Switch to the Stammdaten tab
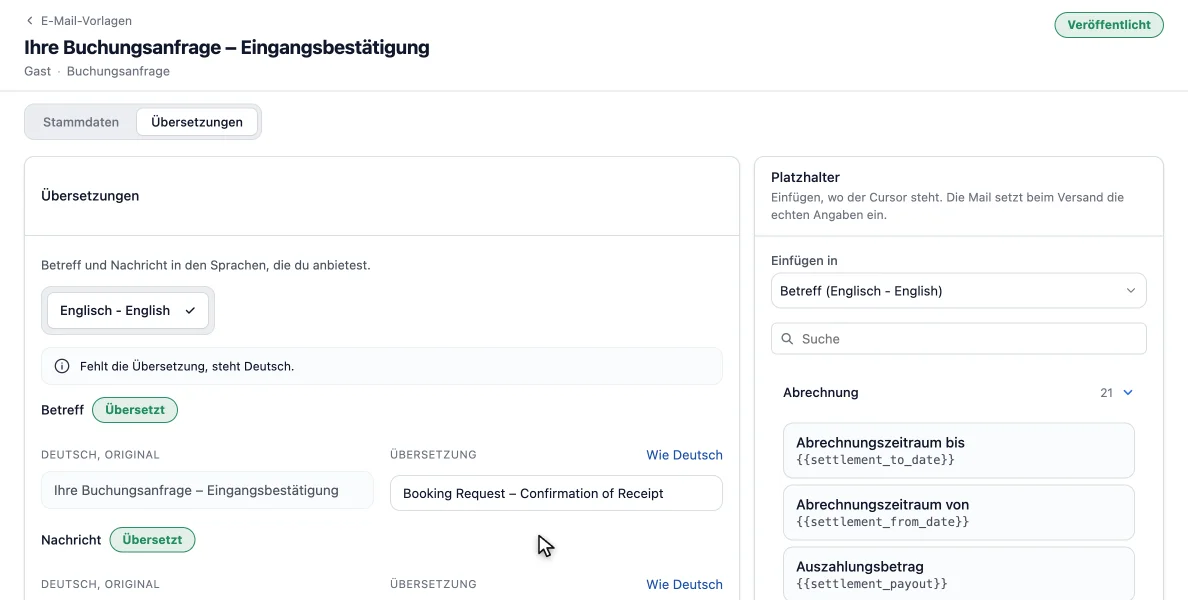The width and height of the screenshot is (1188, 600). point(81,122)
